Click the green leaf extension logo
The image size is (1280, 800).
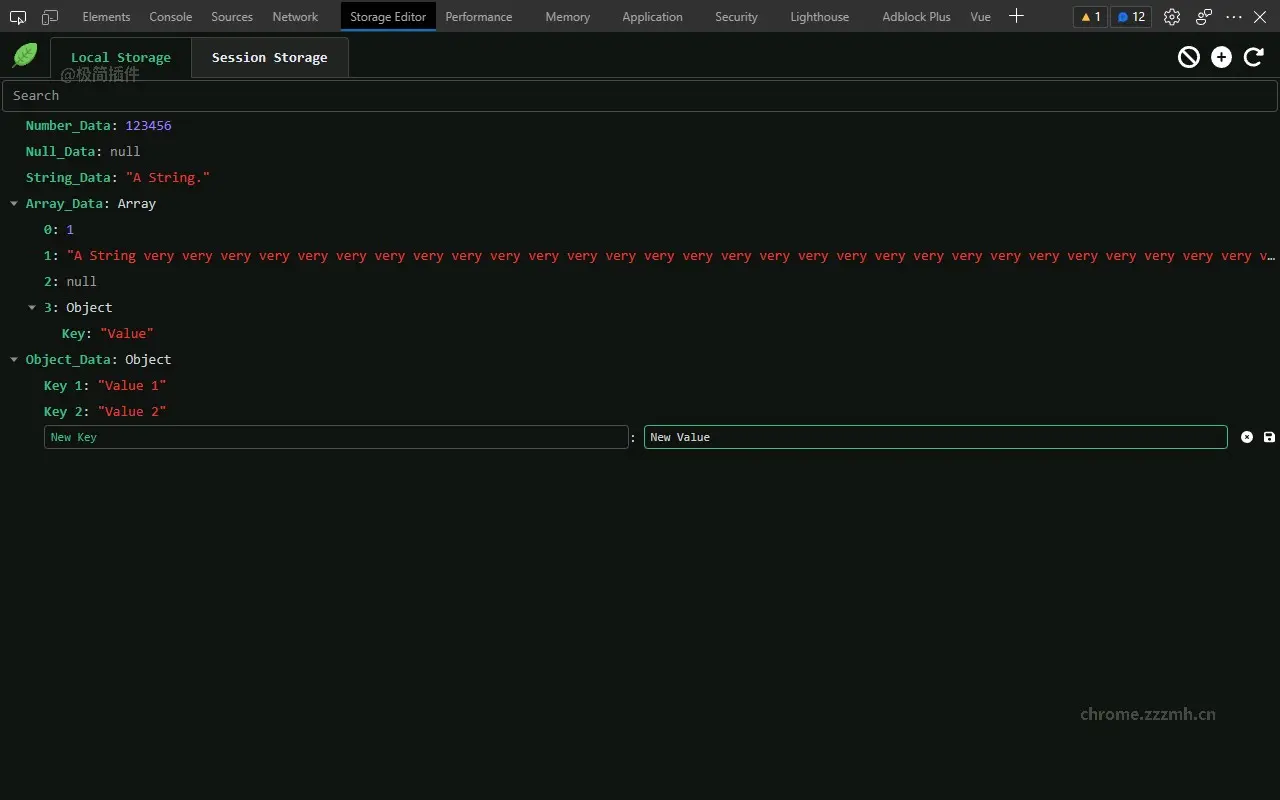click(24, 55)
